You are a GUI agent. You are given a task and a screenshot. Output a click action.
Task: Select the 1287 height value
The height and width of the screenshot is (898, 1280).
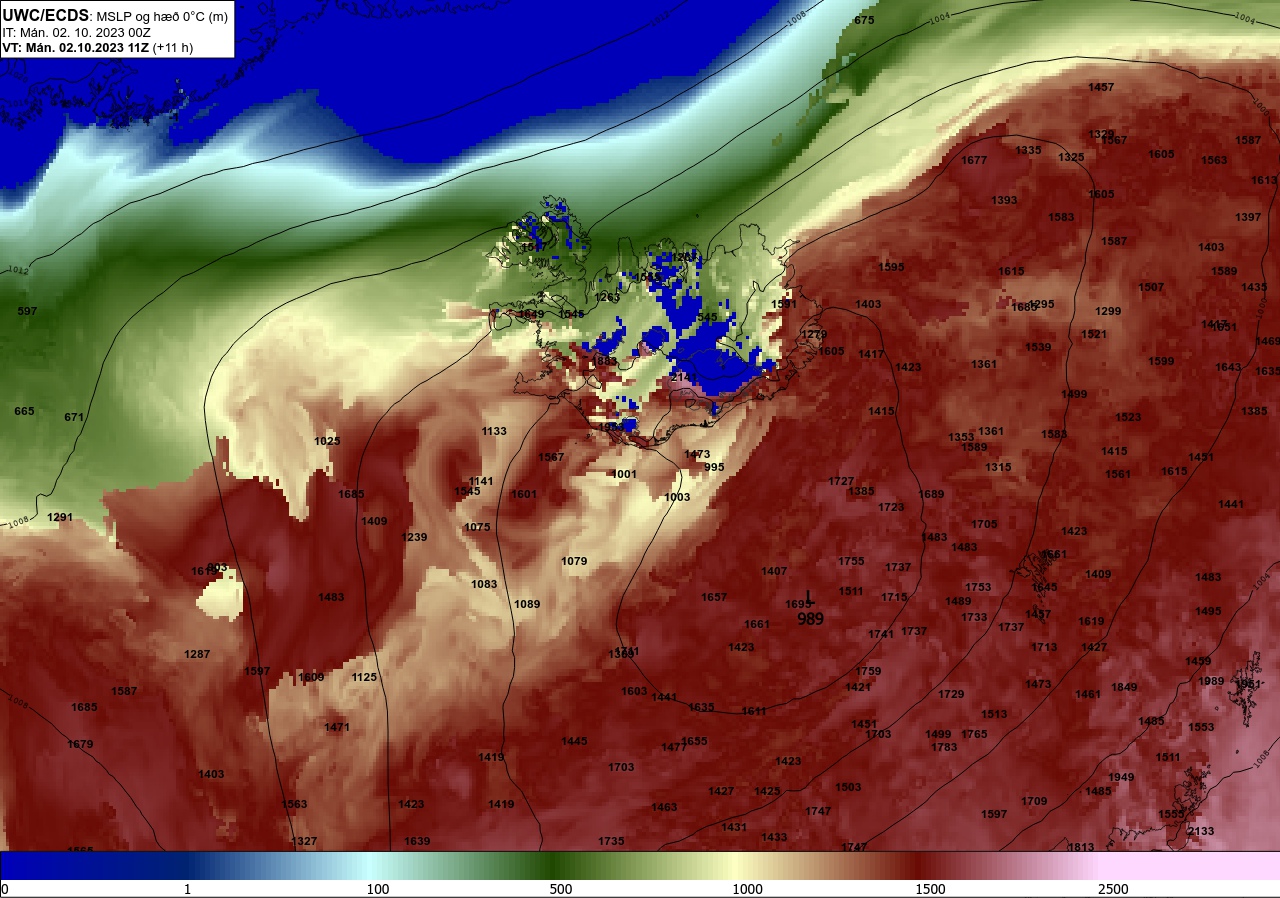pos(197,654)
